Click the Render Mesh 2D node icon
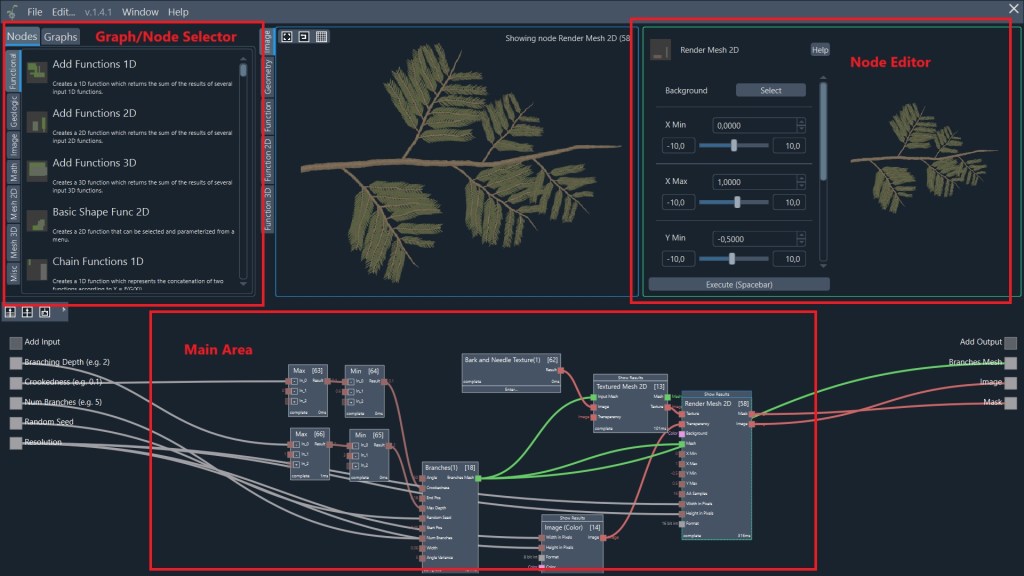 click(x=659, y=49)
